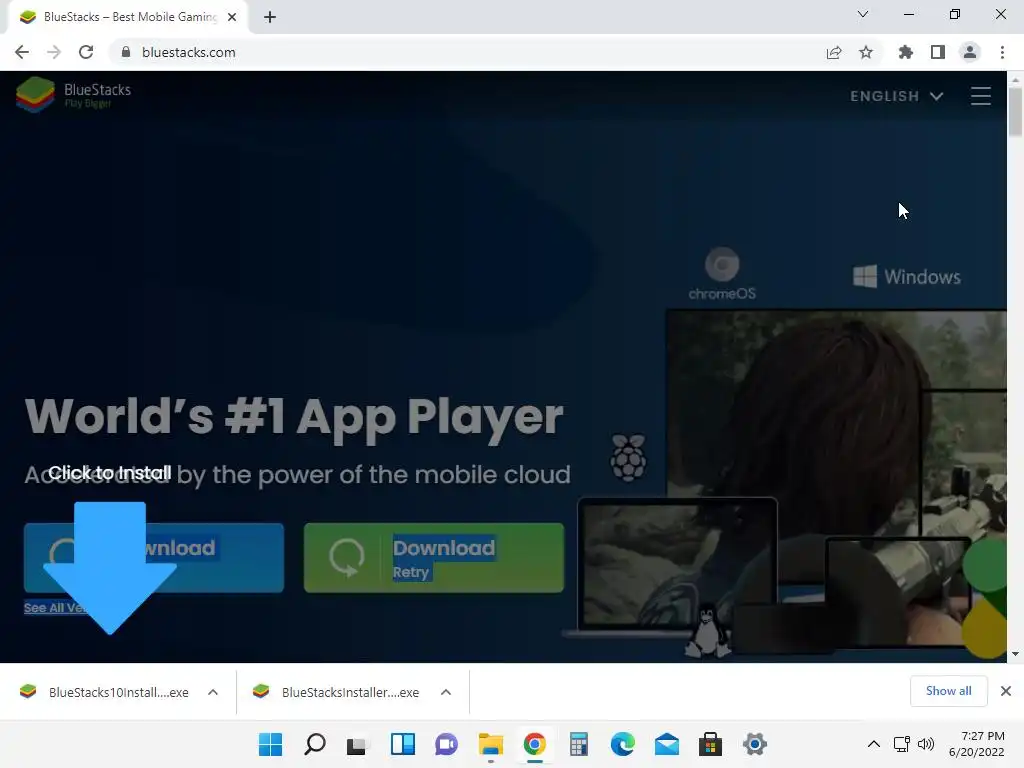The width and height of the screenshot is (1024, 768).
Task: Open the Chrome three-dot menu
Action: coord(1002,52)
